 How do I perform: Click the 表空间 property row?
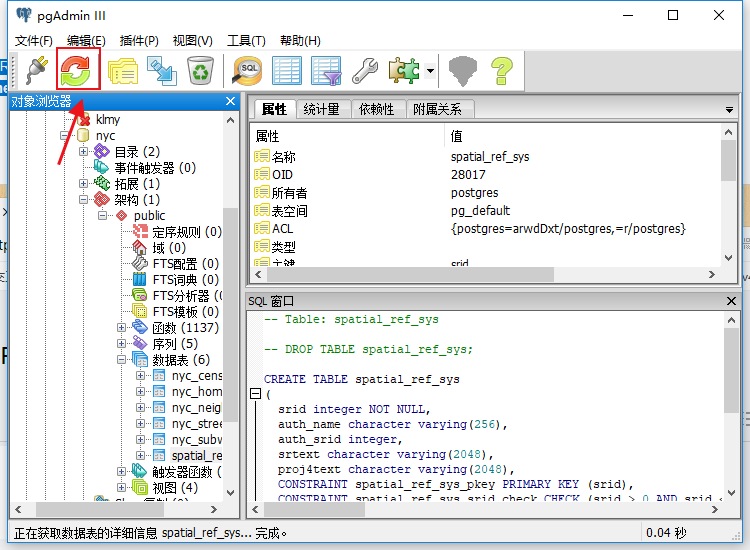[x=485, y=211]
